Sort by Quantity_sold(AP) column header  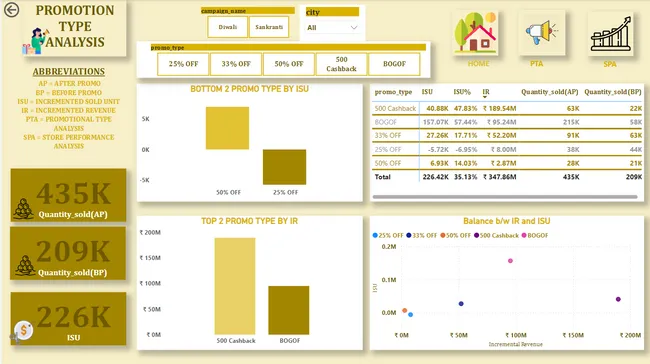coord(550,92)
